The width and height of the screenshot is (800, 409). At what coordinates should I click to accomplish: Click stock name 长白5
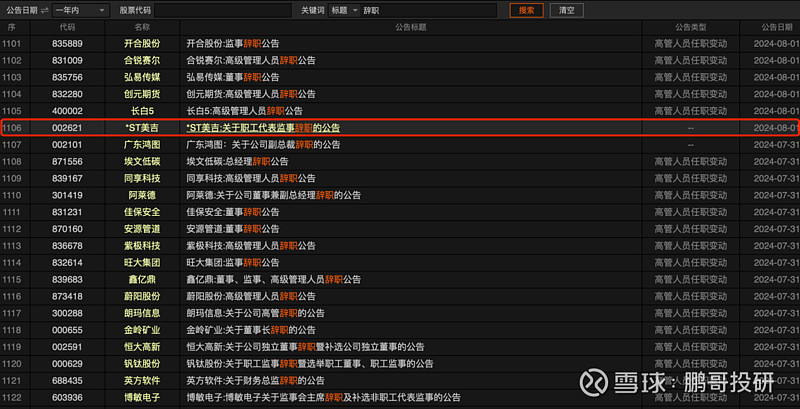142,111
